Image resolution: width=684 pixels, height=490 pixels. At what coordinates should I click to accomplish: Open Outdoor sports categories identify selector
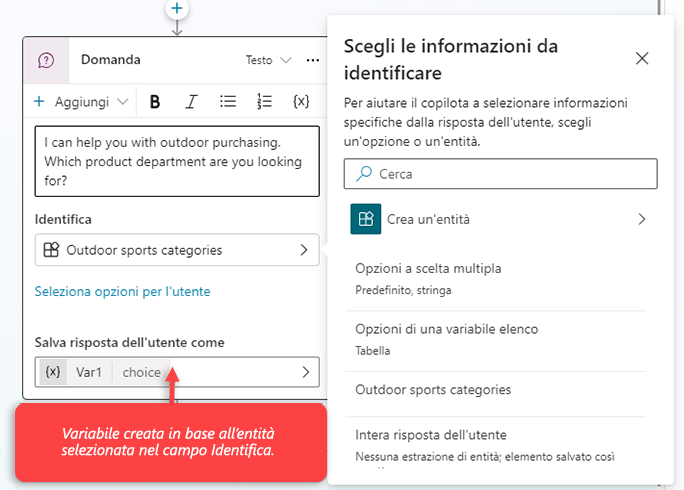coord(177,250)
